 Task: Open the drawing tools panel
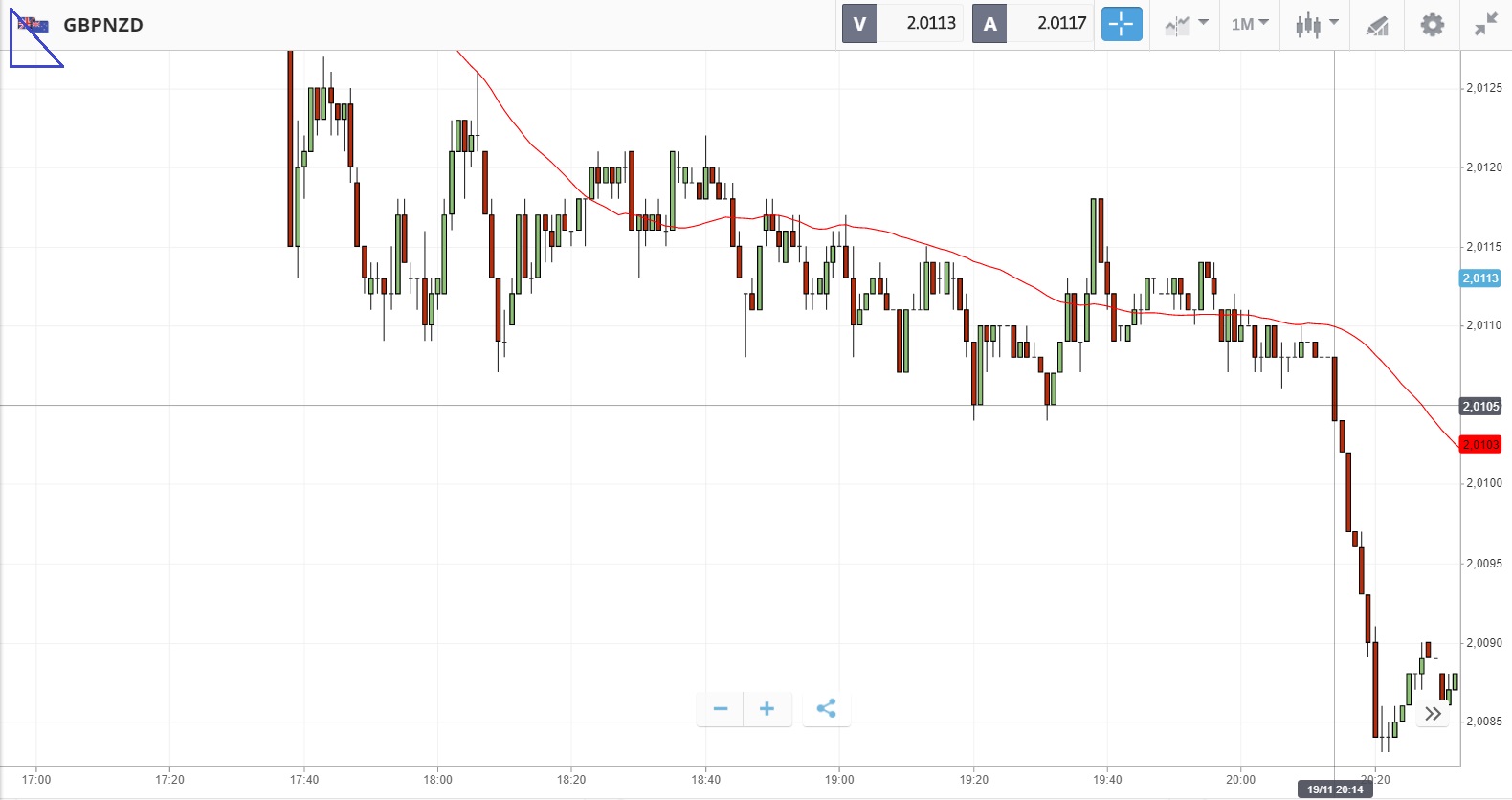[1377, 25]
